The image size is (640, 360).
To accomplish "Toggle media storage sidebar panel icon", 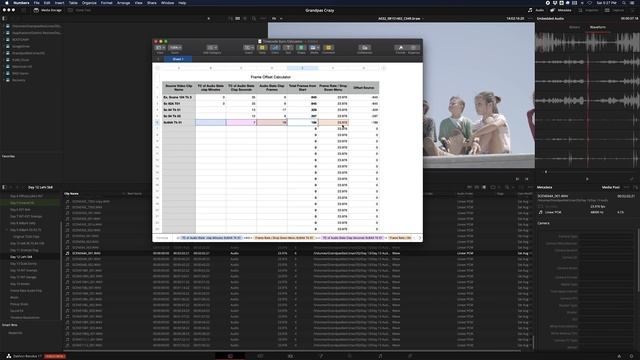I will [4, 18].
